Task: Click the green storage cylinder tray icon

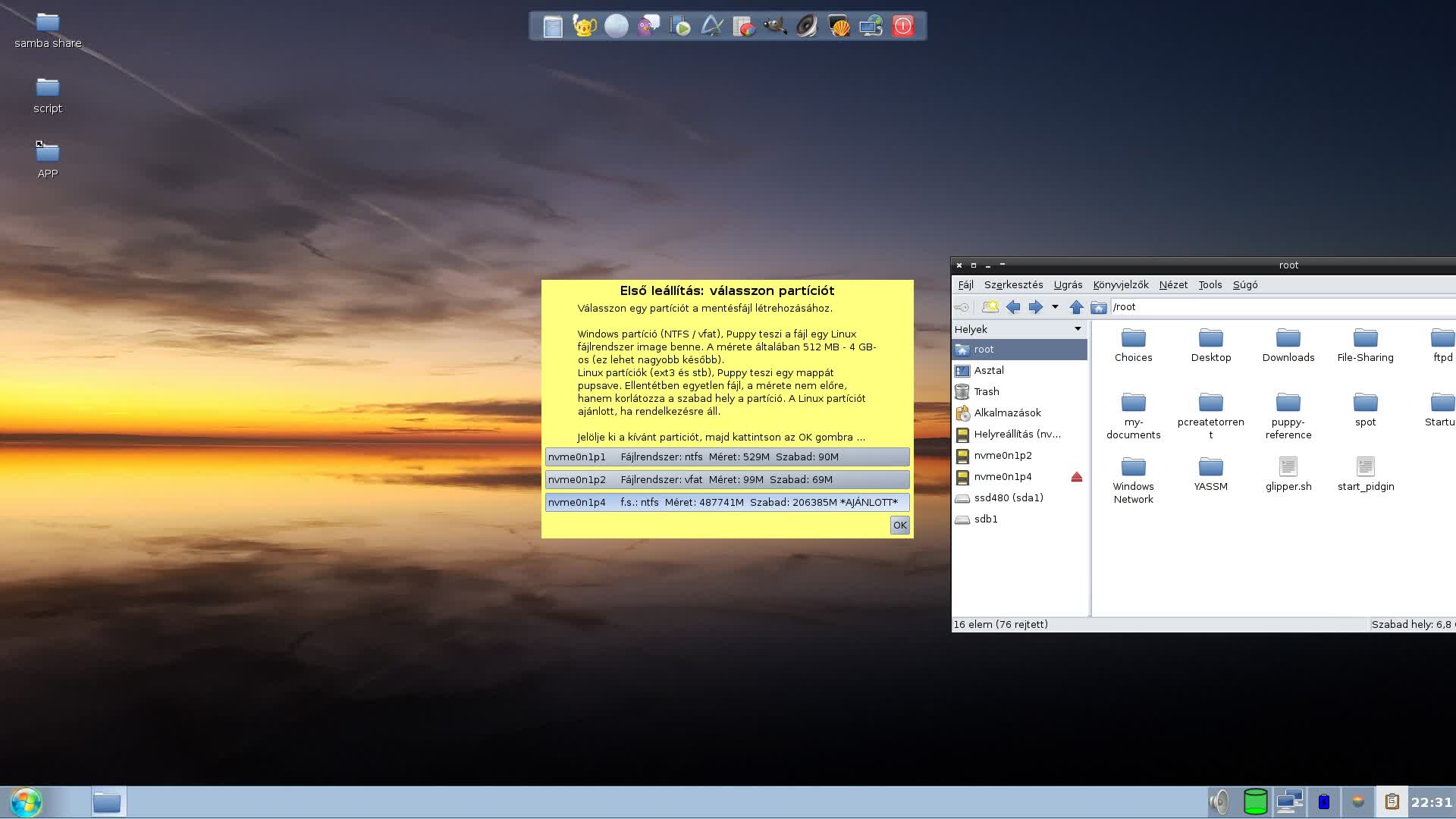Action: point(1256,802)
